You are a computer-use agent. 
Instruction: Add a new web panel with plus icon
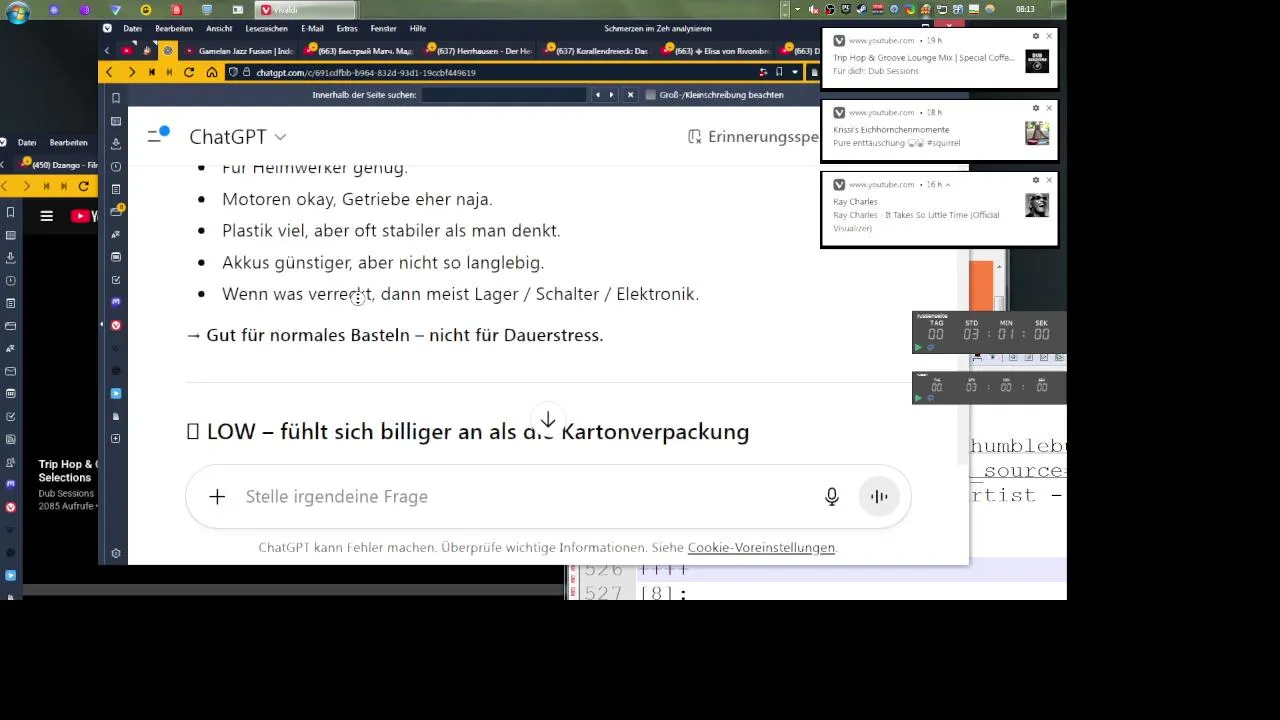tap(116, 439)
